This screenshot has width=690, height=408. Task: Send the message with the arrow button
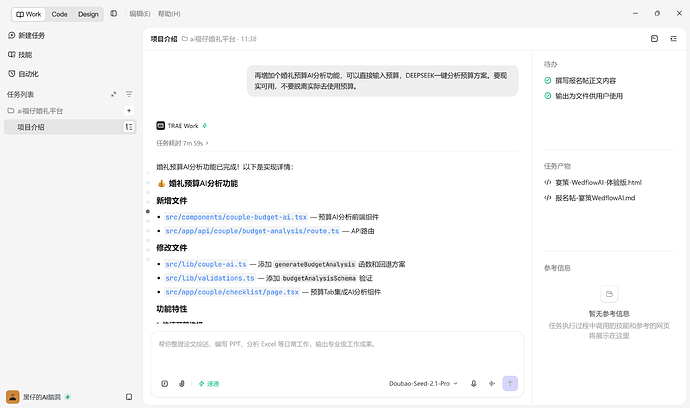(x=510, y=383)
